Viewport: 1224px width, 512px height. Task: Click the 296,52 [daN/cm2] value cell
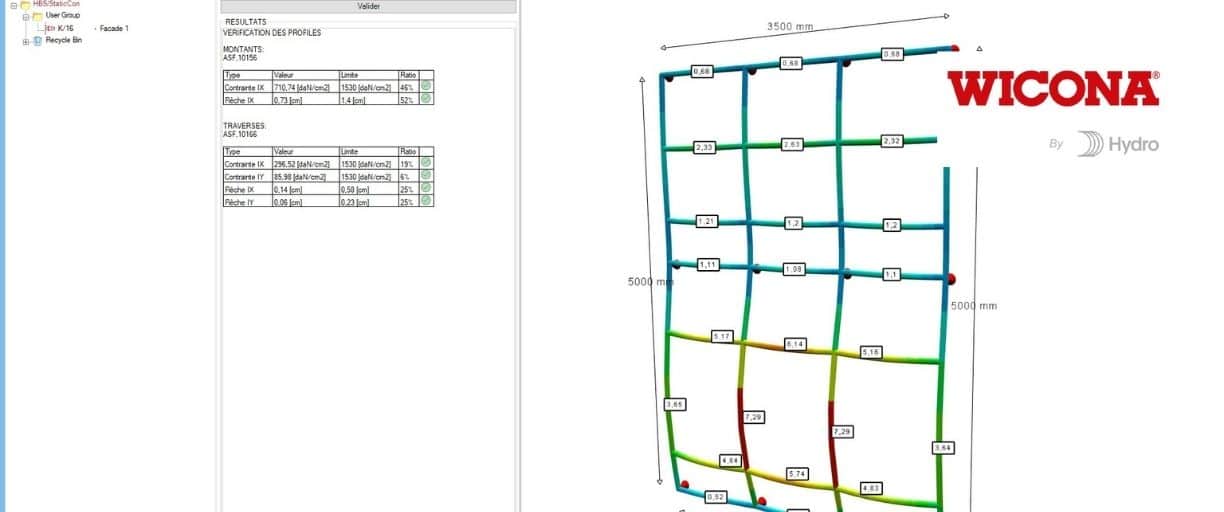[x=305, y=163]
